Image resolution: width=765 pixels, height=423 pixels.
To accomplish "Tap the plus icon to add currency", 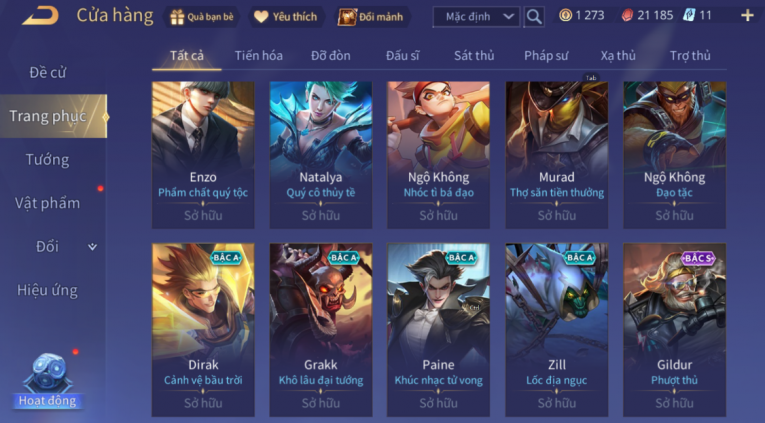I will click(747, 16).
